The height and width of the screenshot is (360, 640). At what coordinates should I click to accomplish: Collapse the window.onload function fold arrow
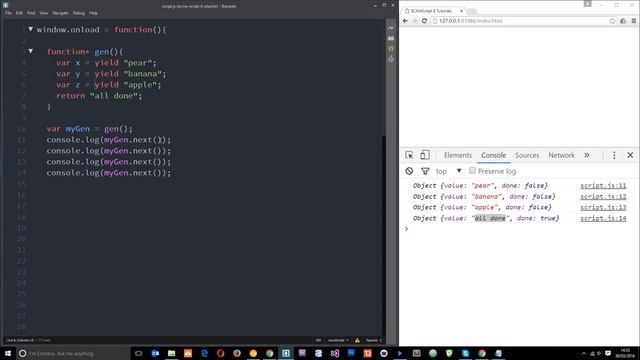[31, 29]
